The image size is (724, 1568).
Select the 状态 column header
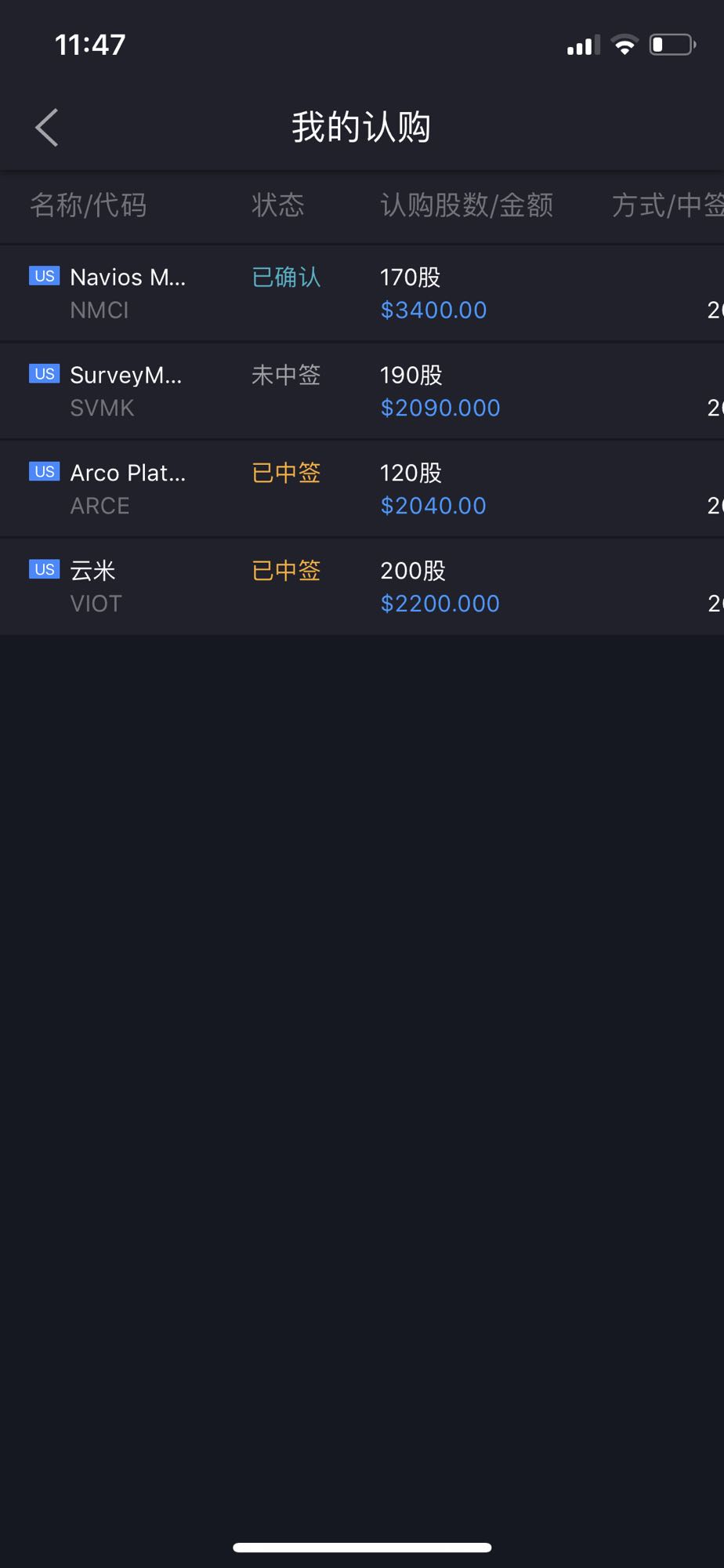278,205
